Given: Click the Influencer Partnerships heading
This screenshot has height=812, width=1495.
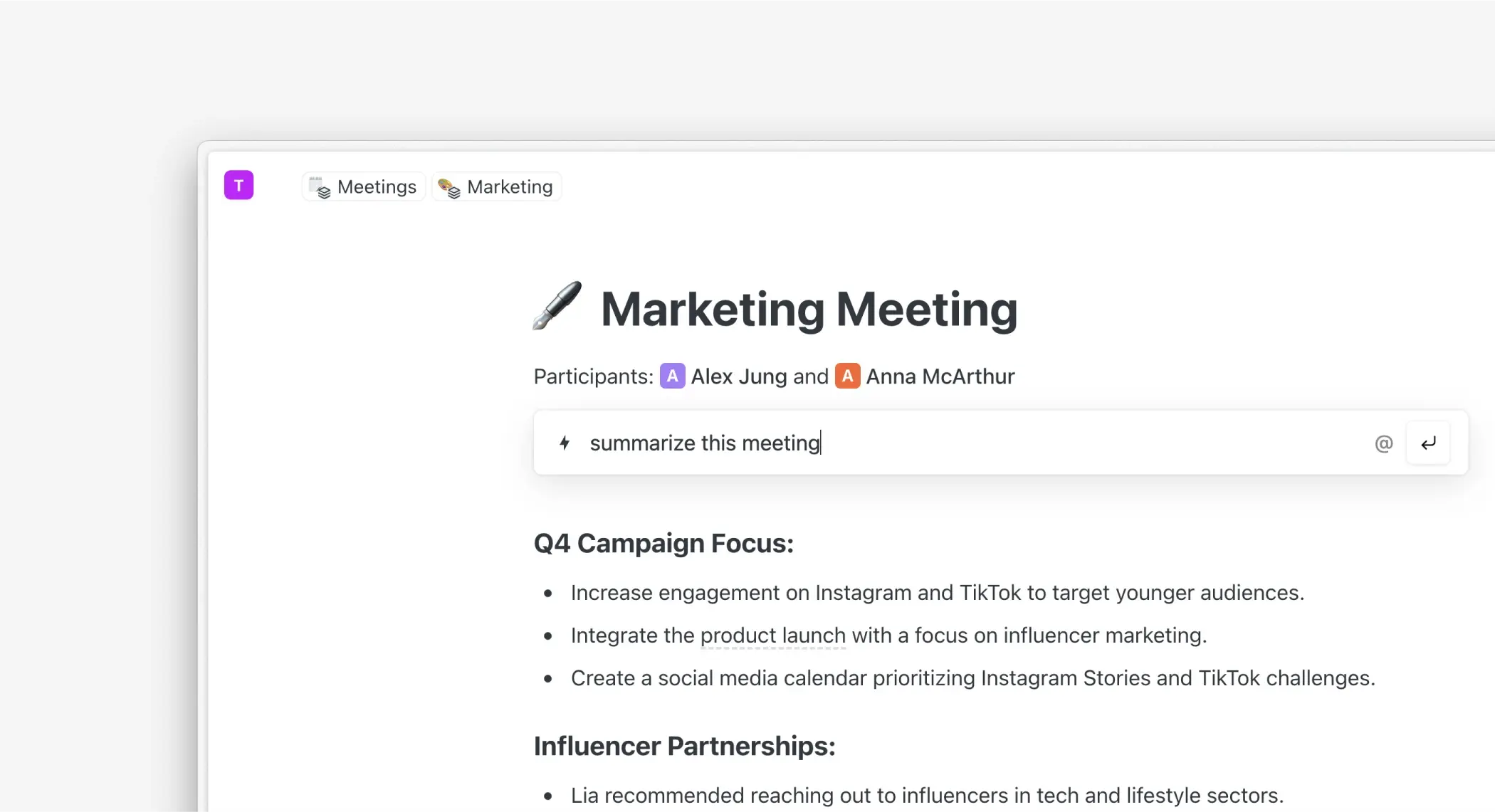Looking at the screenshot, I should point(684,747).
